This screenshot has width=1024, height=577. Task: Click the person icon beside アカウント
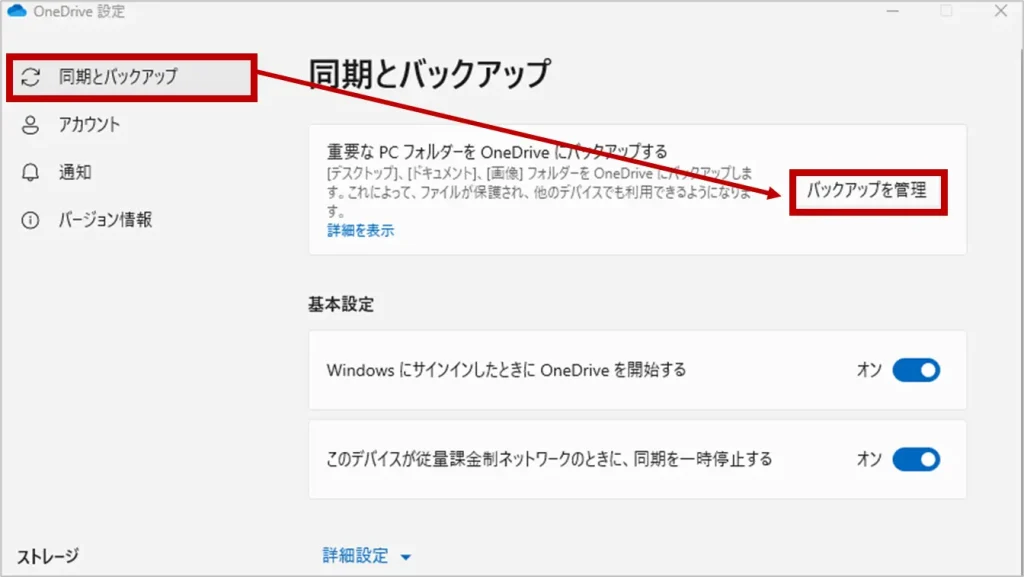[31, 125]
